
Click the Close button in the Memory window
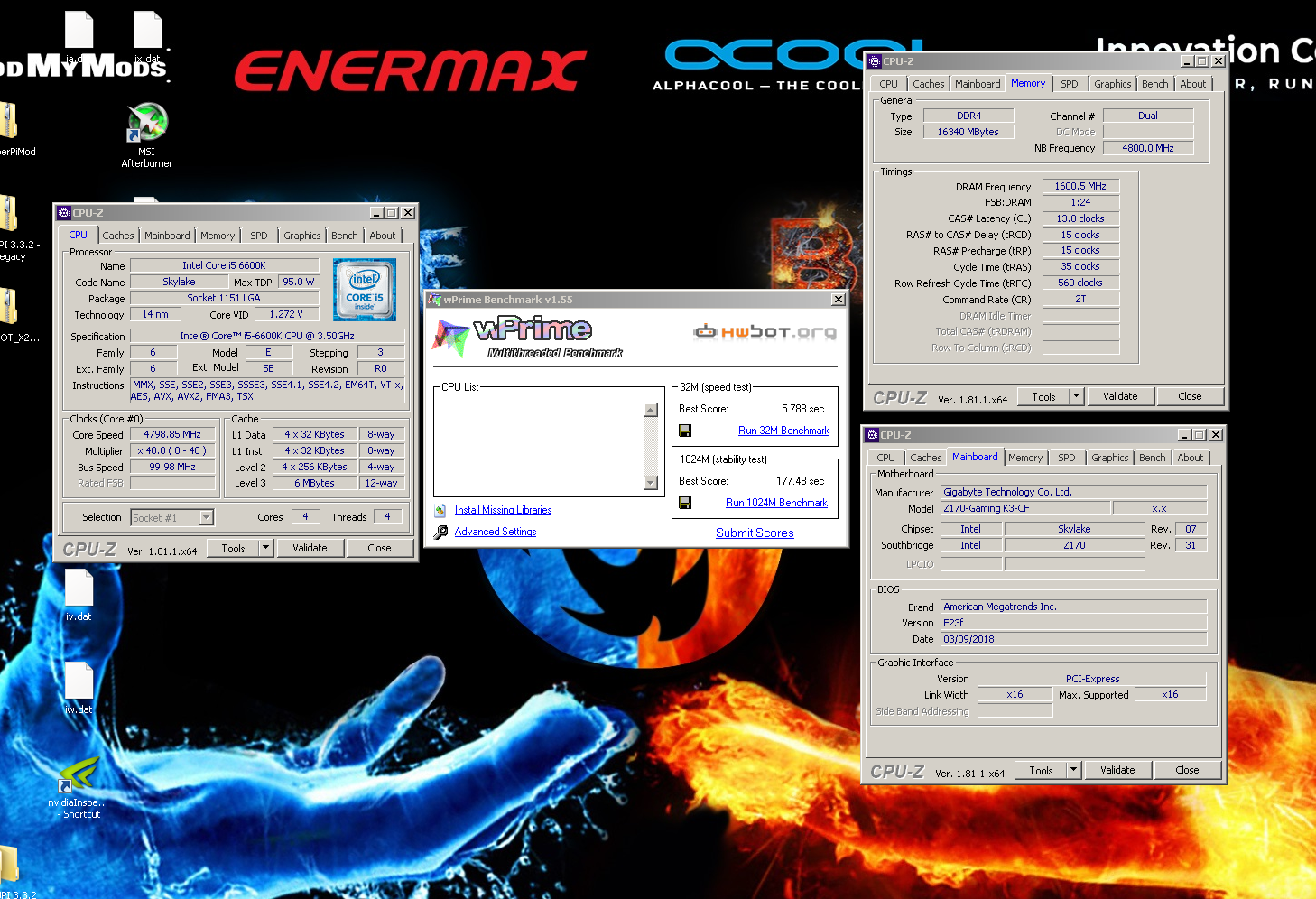(x=1190, y=396)
